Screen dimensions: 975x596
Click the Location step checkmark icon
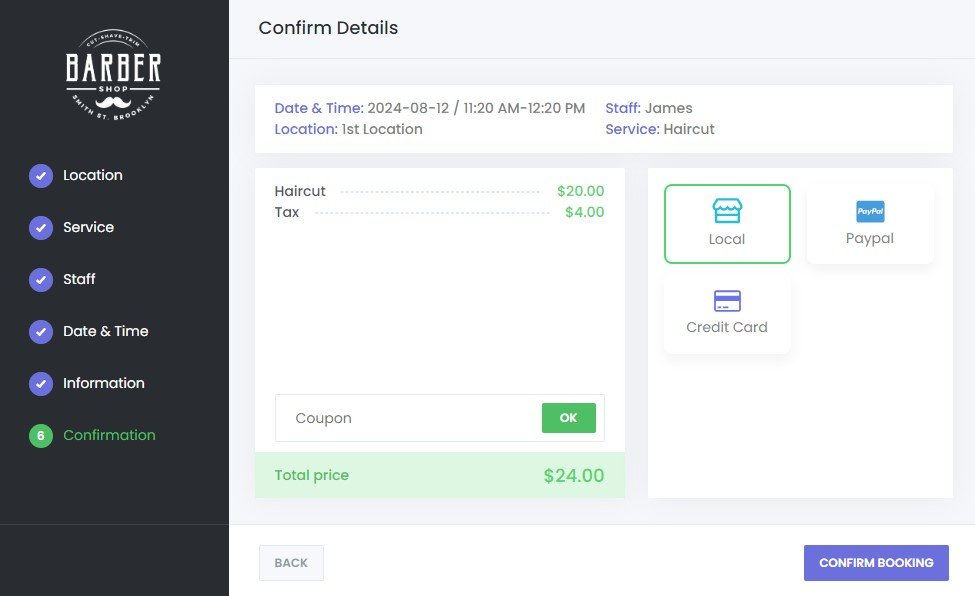[40, 176]
